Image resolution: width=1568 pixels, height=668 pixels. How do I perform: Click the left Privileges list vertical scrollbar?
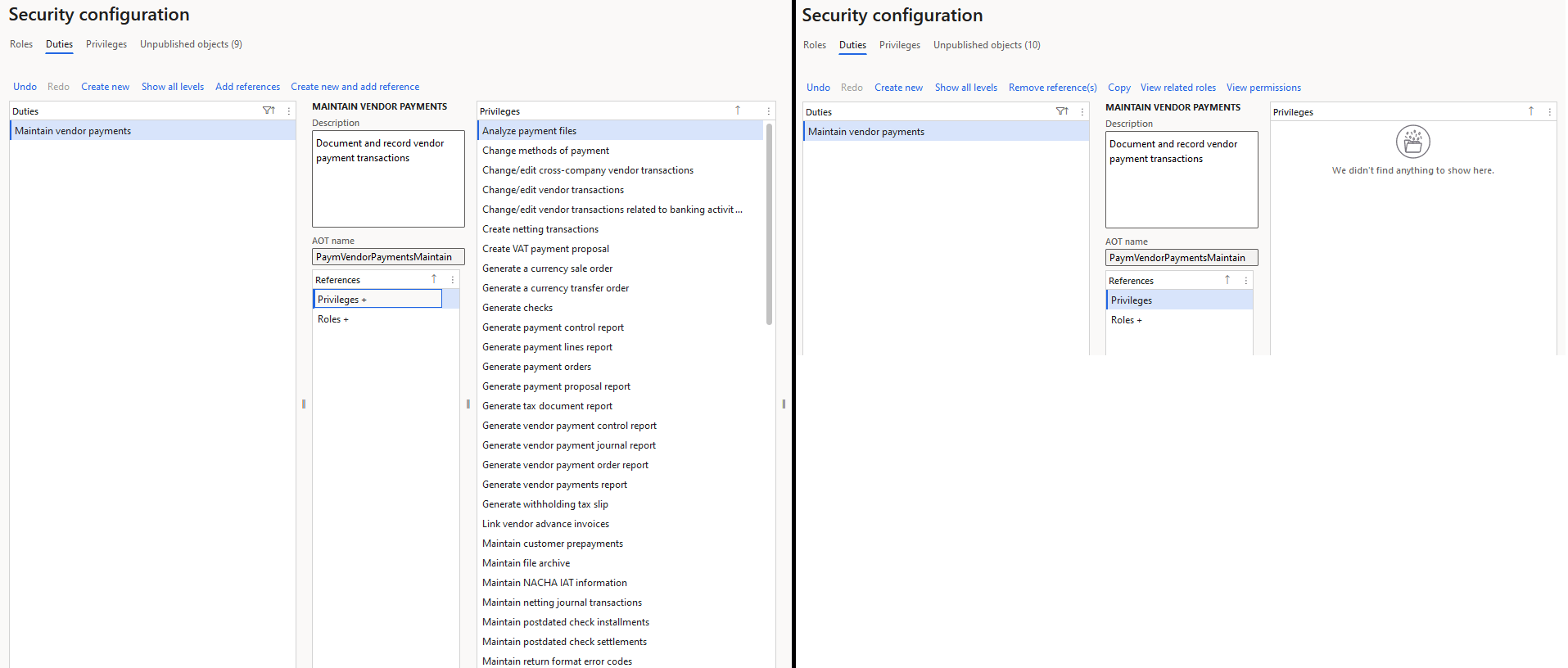pyautogui.click(x=769, y=223)
